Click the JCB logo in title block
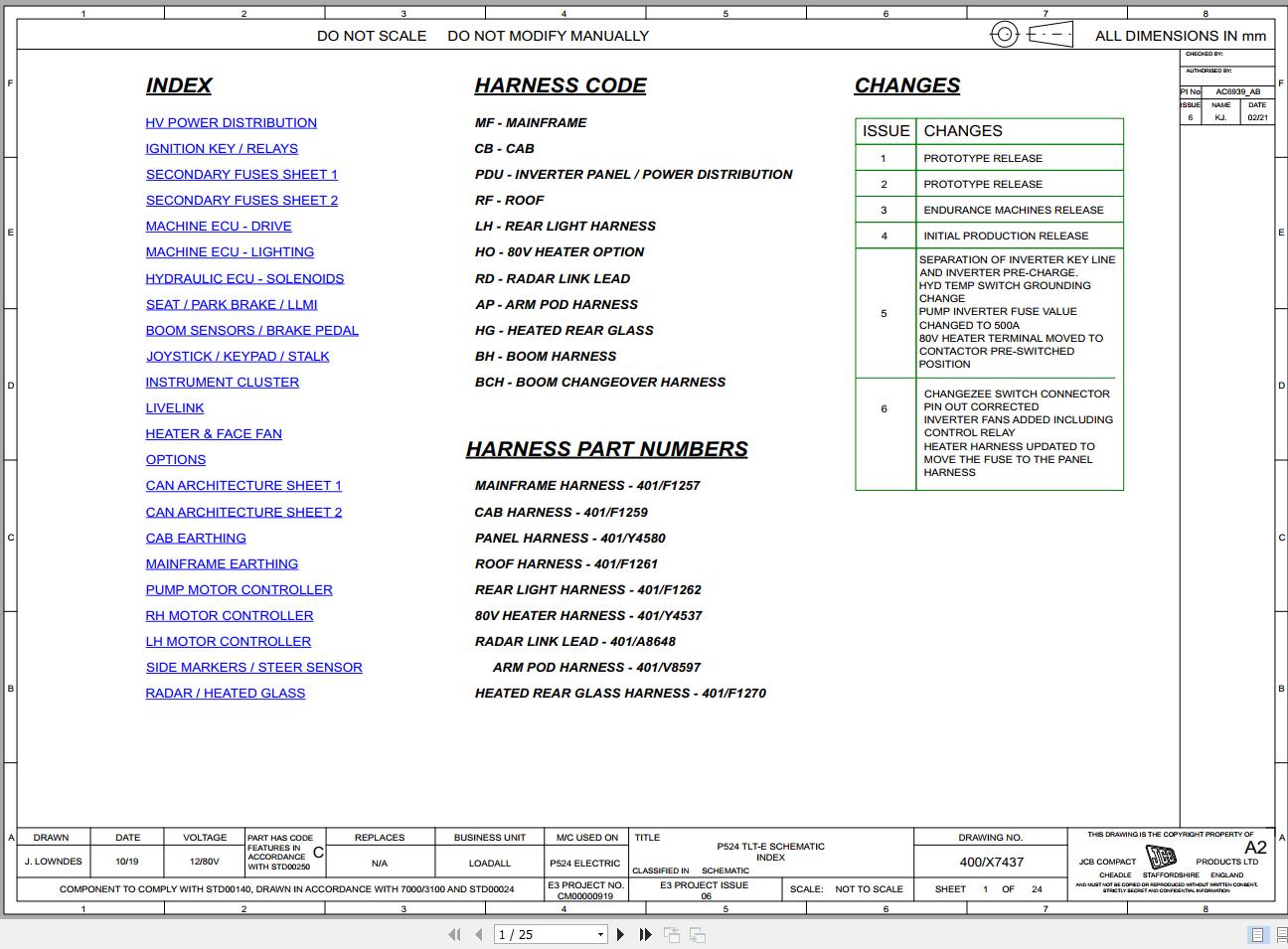 point(1161,857)
